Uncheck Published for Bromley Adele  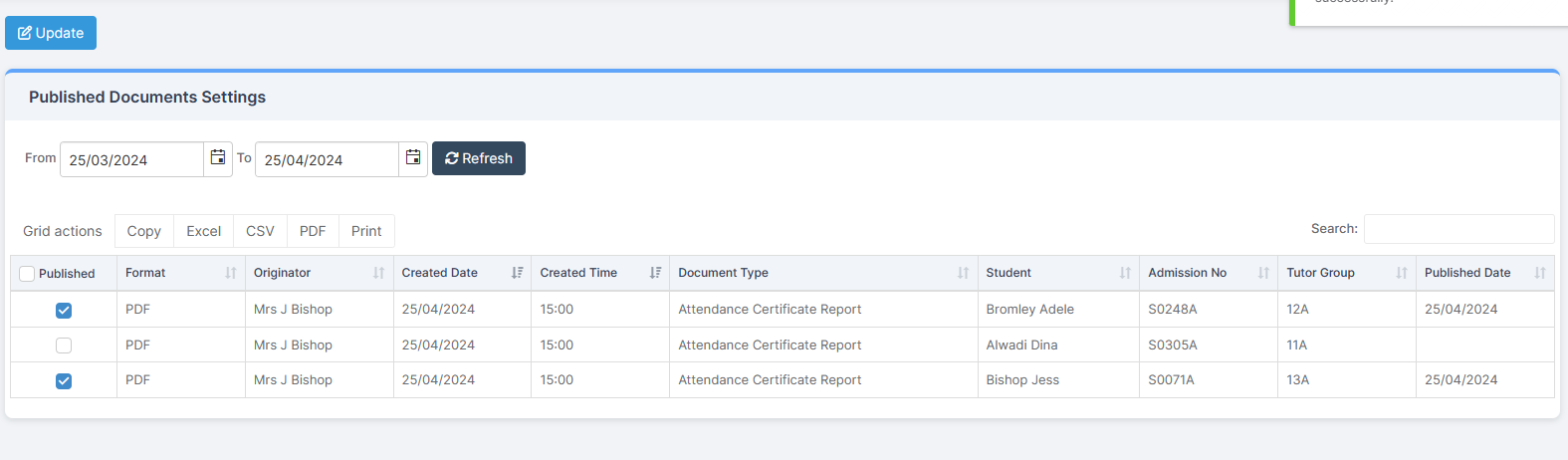[64, 311]
